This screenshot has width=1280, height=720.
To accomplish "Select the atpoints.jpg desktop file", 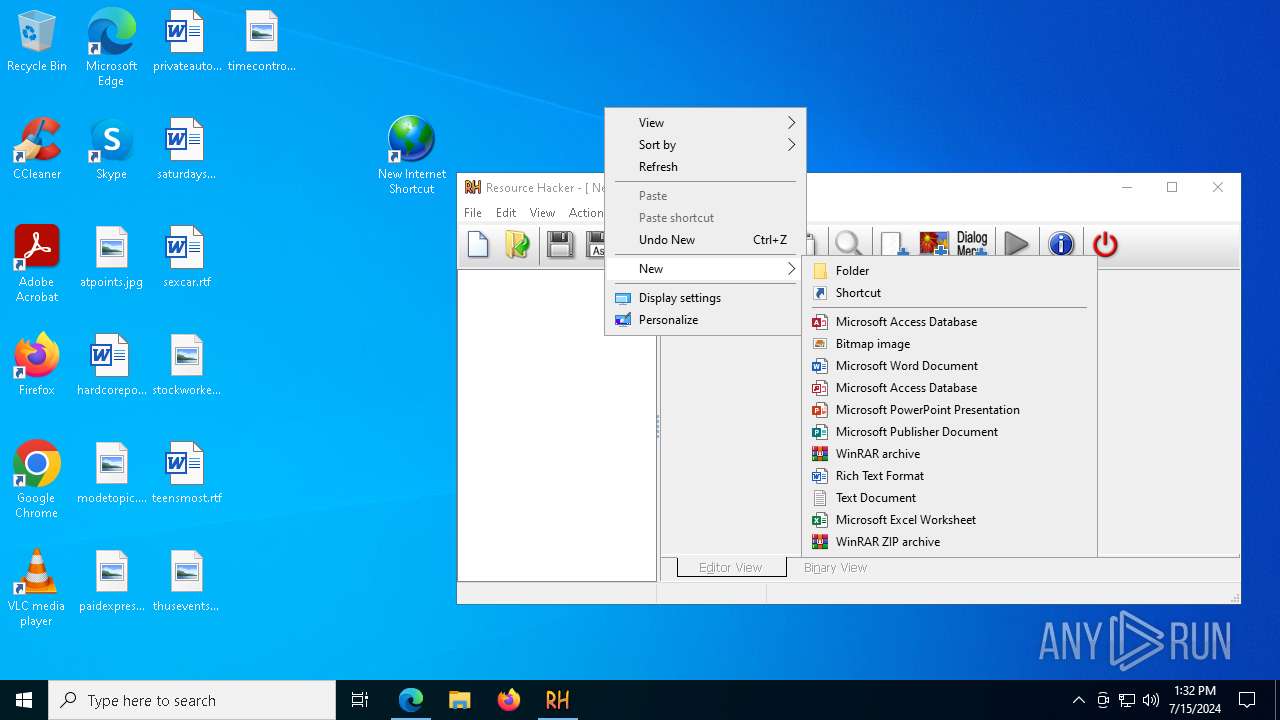I will click(111, 257).
